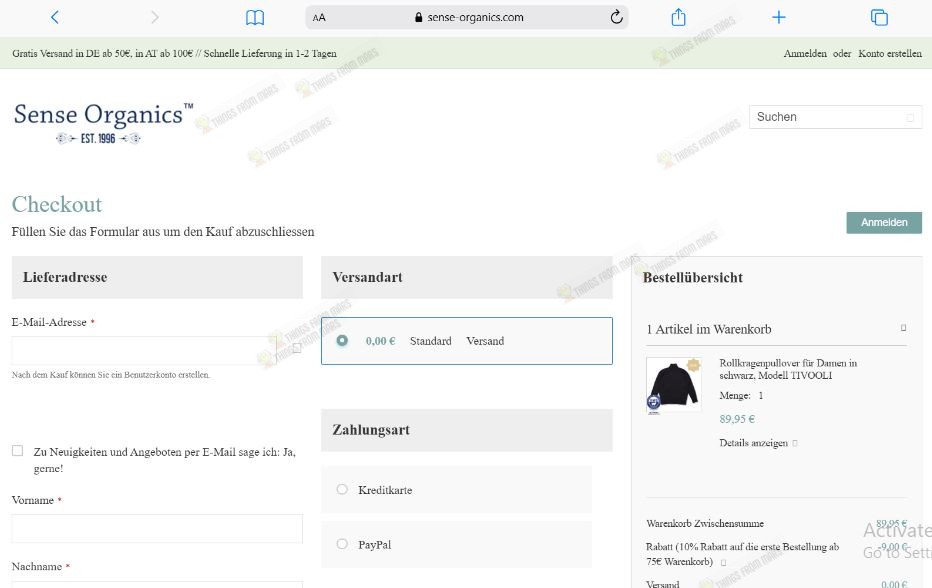Click the Rollkragenpullover TIVOOLI product name
The width and height of the screenshot is (932, 588).
(x=788, y=369)
